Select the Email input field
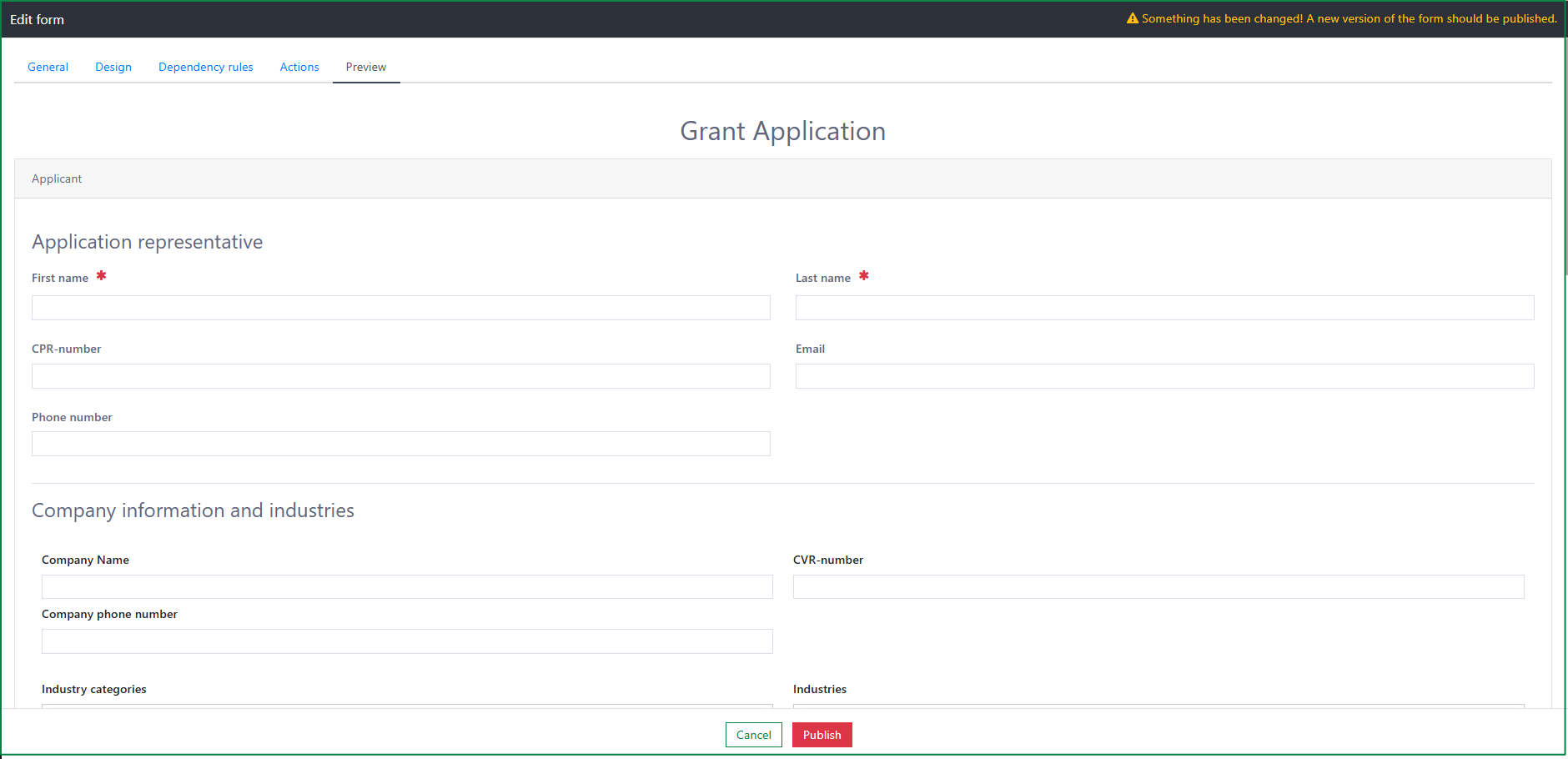 point(1164,376)
